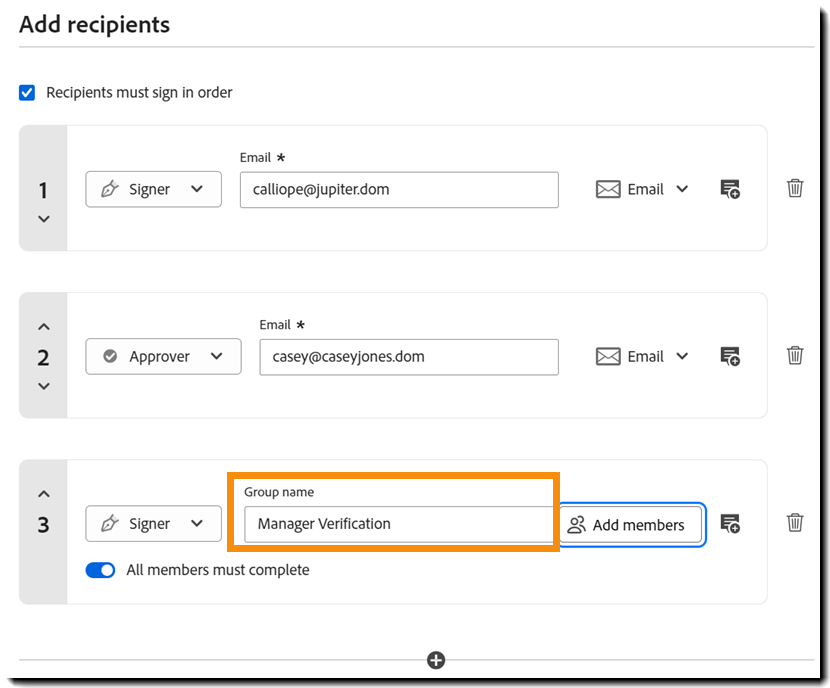Delete the Approver recipient with the trash icon
This screenshot has width=830, height=688.
(795, 355)
